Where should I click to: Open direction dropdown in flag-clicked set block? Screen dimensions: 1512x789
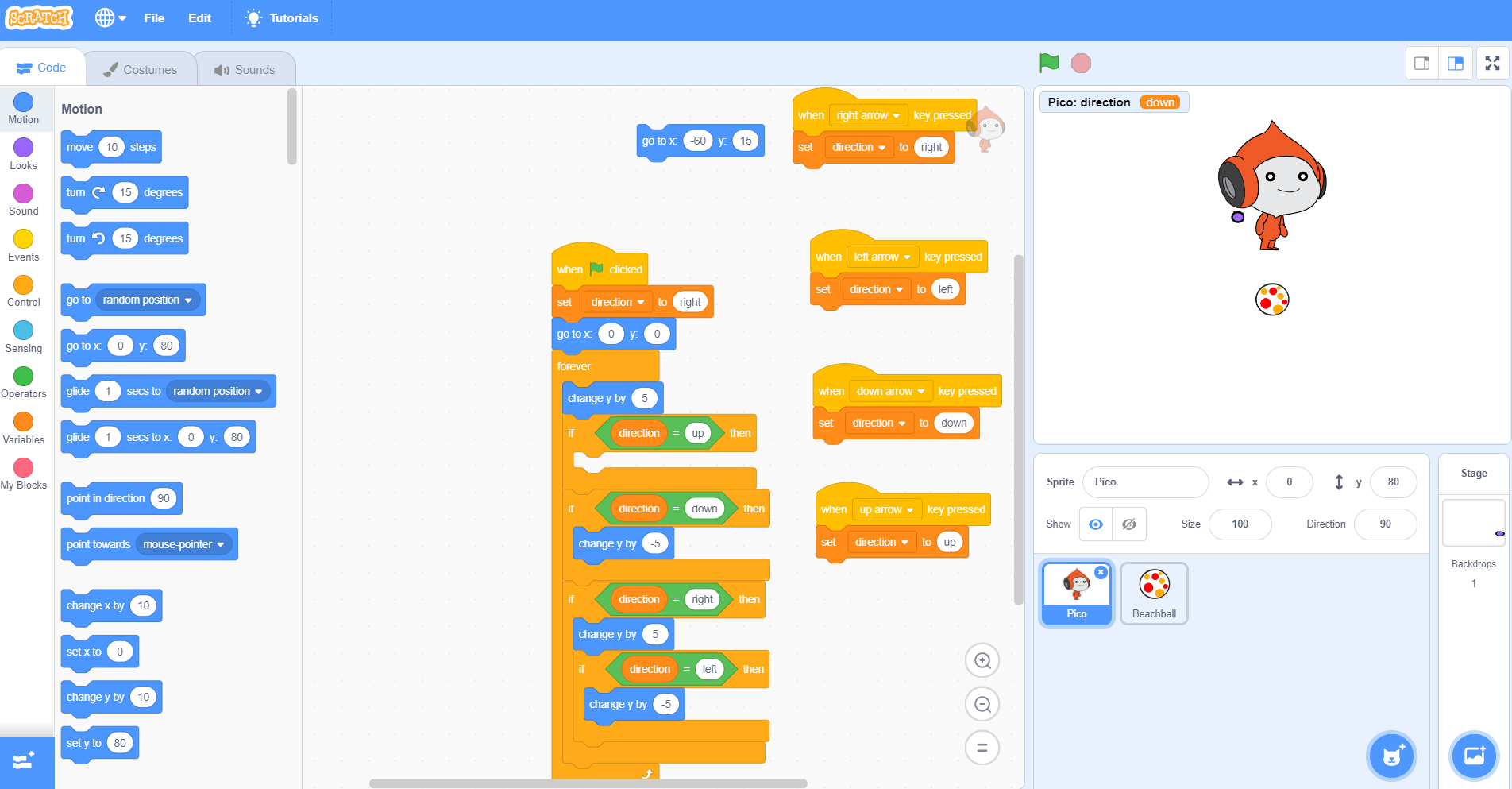(617, 302)
